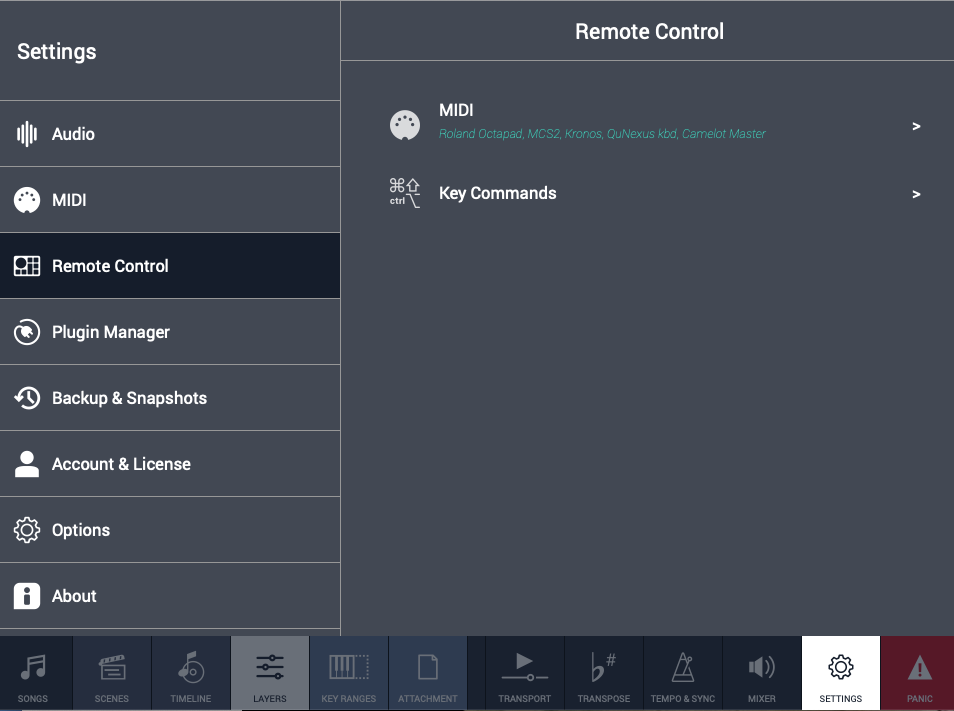Open the Account & License page
Viewport: 954px width, 711px height.
click(120, 463)
